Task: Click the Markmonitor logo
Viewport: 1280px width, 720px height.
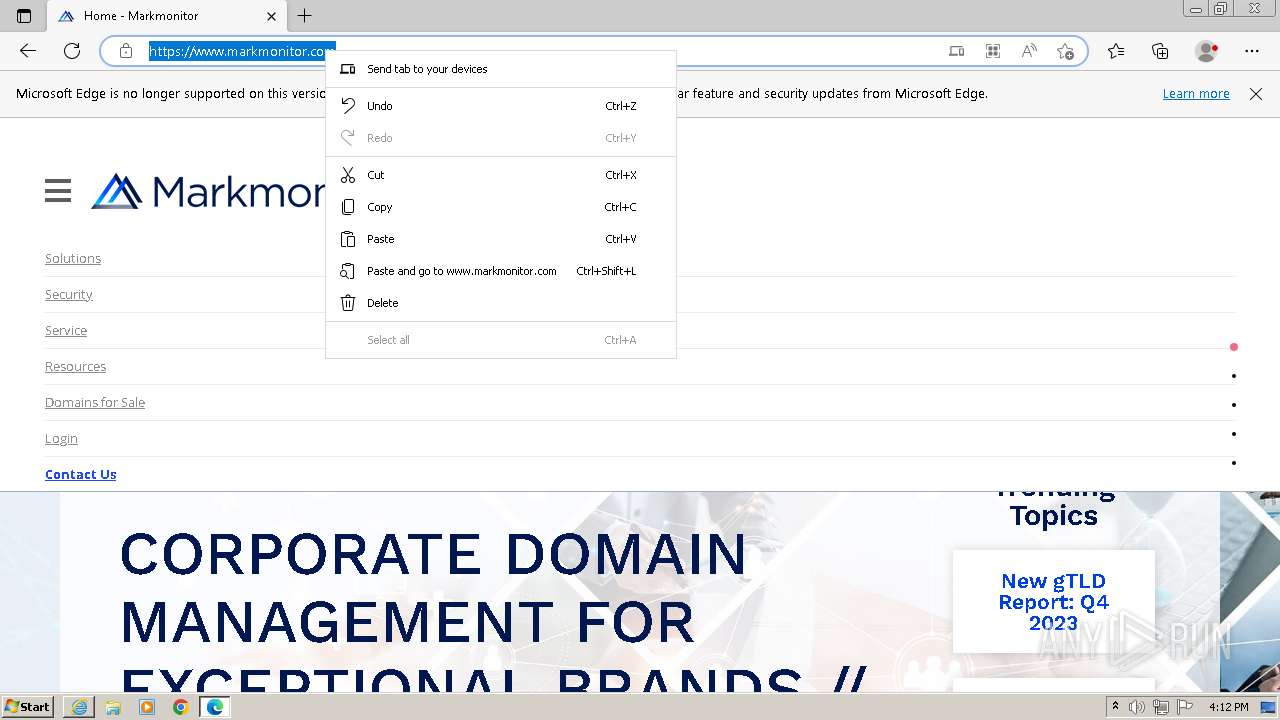Action: pyautogui.click(x=208, y=192)
